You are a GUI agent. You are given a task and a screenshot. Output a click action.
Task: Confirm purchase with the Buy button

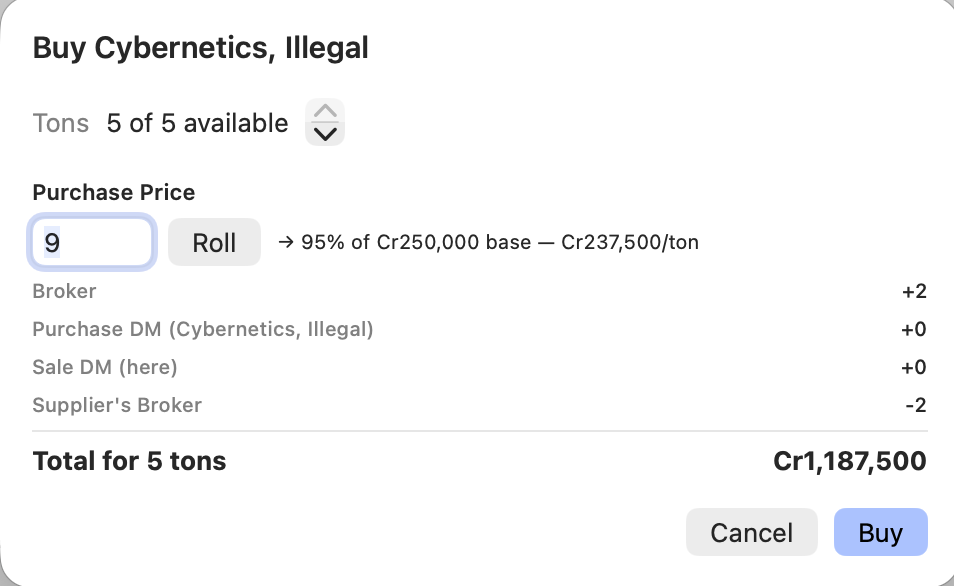tap(880, 532)
